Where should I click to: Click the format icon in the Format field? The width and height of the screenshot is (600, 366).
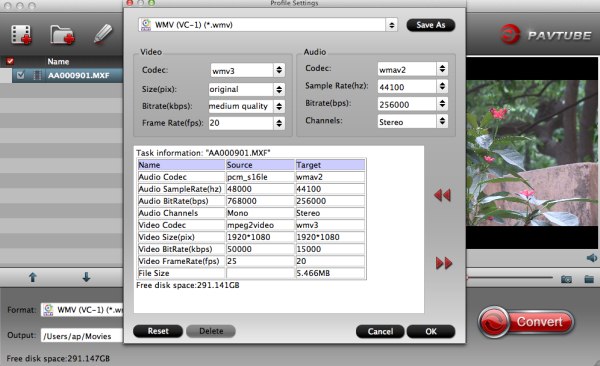tap(48, 310)
